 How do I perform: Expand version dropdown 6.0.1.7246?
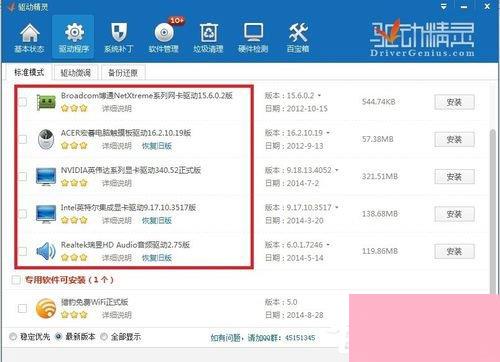tap(328, 245)
